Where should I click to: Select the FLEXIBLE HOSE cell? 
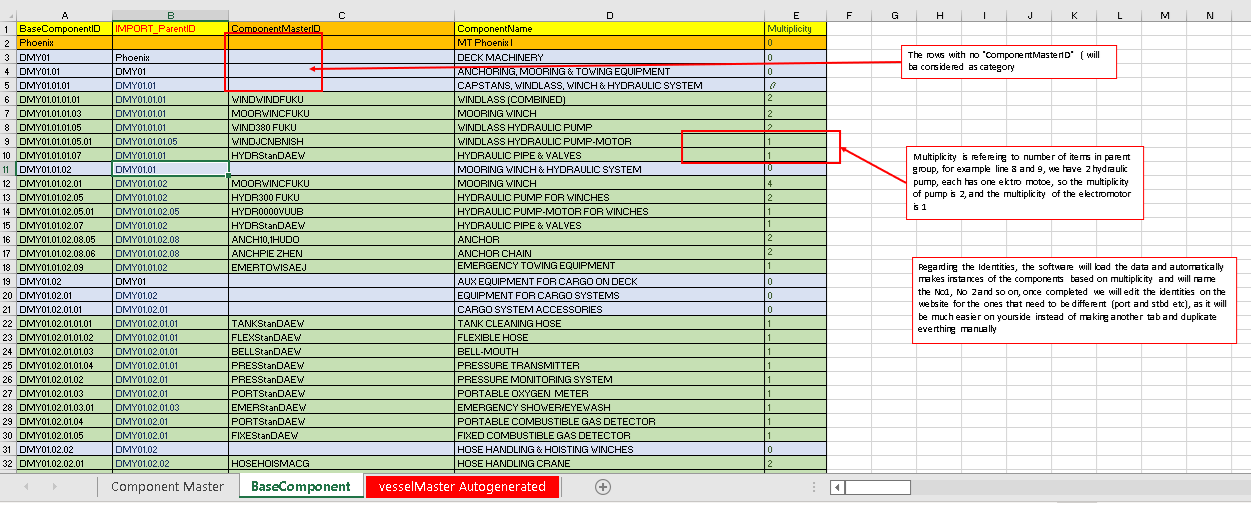(609, 337)
